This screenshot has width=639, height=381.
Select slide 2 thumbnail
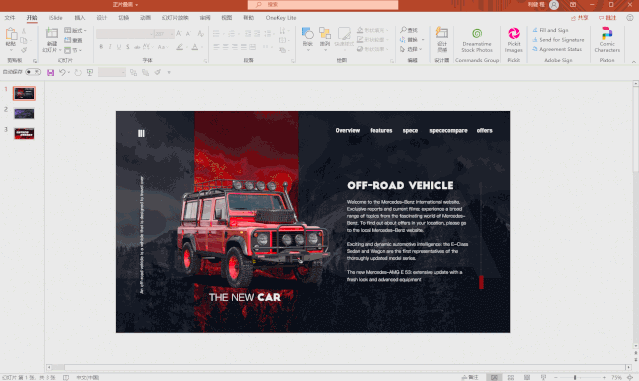pyautogui.click(x=24, y=113)
